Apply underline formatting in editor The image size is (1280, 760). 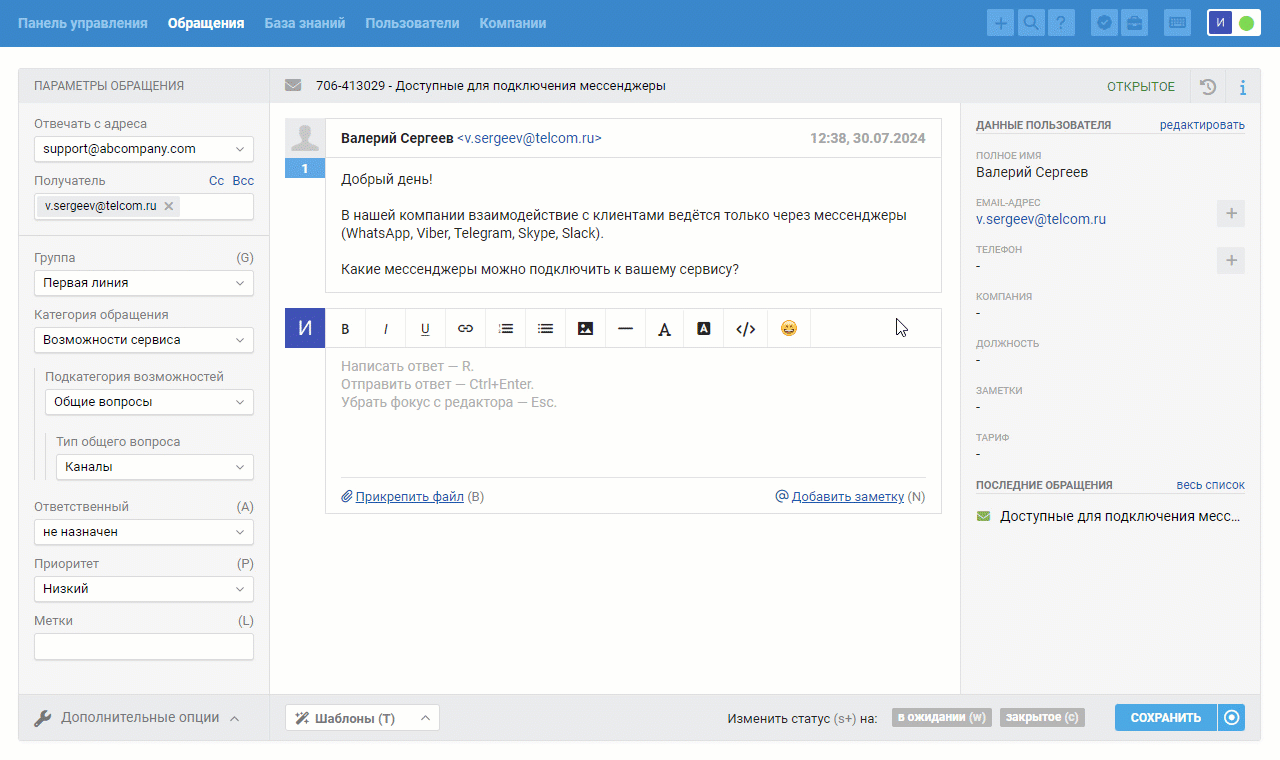point(425,328)
